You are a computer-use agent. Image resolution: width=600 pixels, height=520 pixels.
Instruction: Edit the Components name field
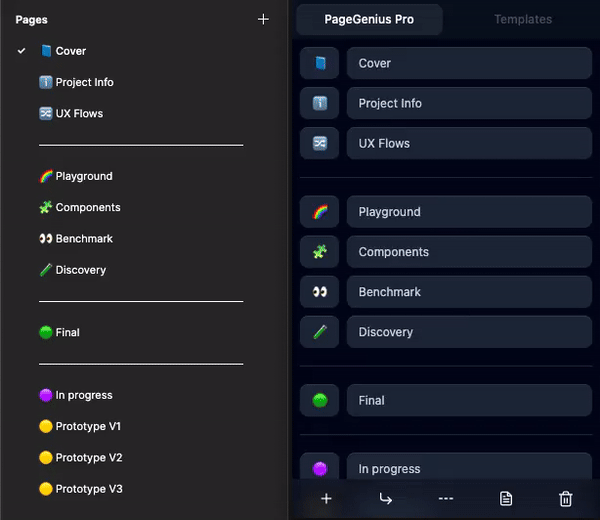pos(469,252)
